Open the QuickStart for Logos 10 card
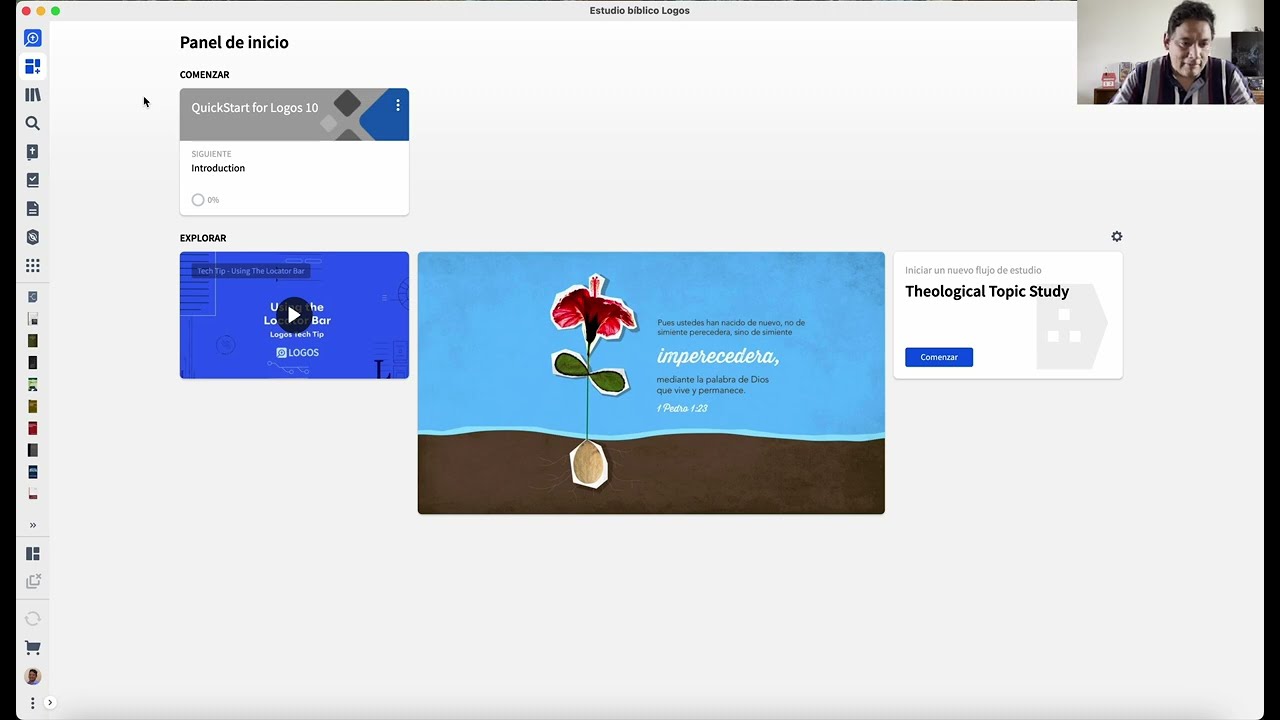The height and width of the screenshot is (720, 1280). click(x=294, y=152)
